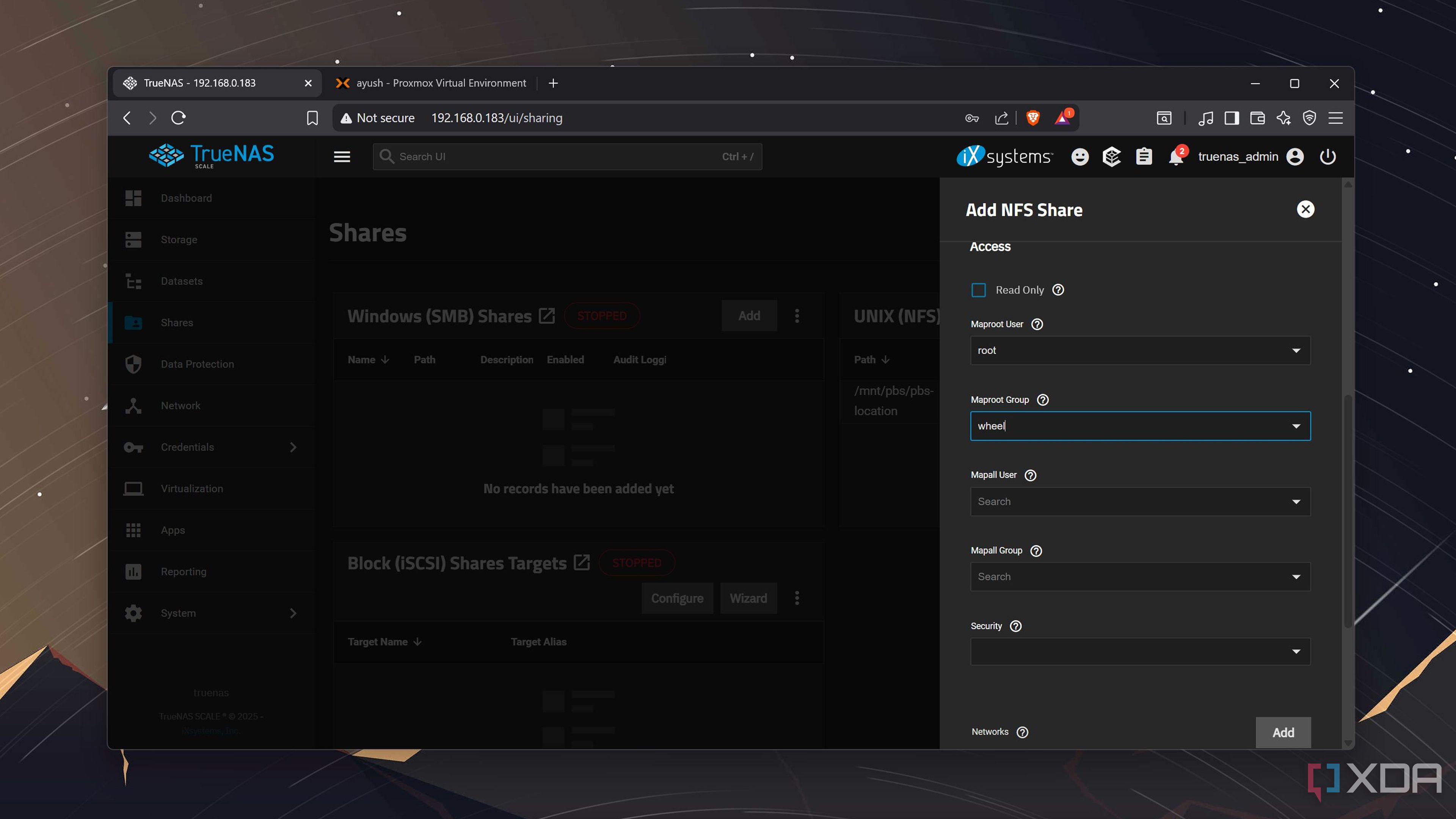Show help for Maproot User
The height and width of the screenshot is (819, 1456).
[1037, 325]
